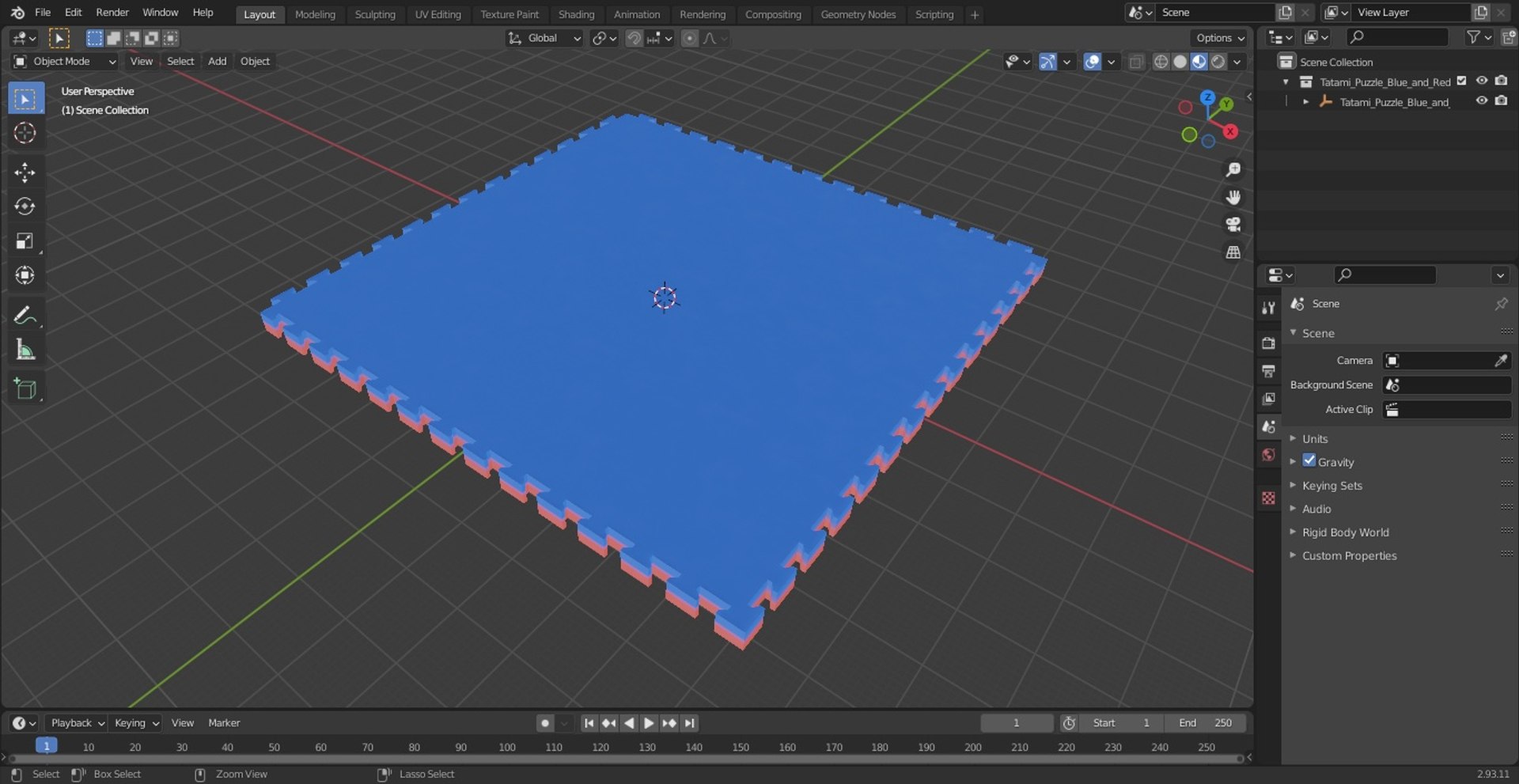Screen dimensions: 1519x784
Task: Open the World properties tab
Action: coord(1269,455)
